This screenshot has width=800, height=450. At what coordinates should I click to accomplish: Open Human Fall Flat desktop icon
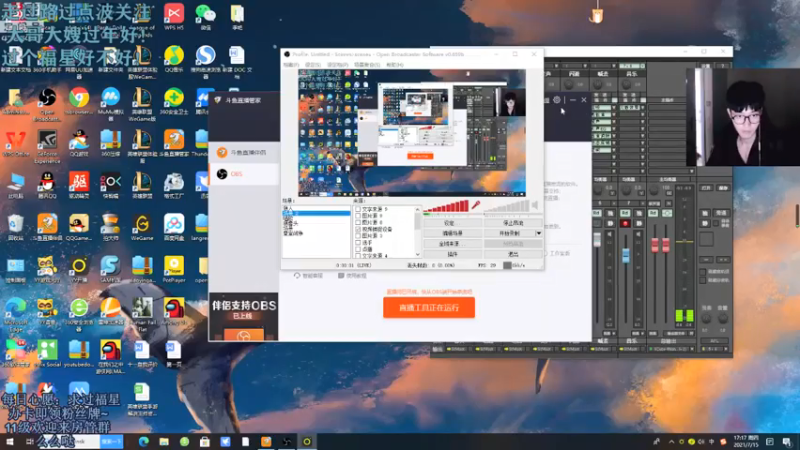pyautogui.click(x=142, y=315)
